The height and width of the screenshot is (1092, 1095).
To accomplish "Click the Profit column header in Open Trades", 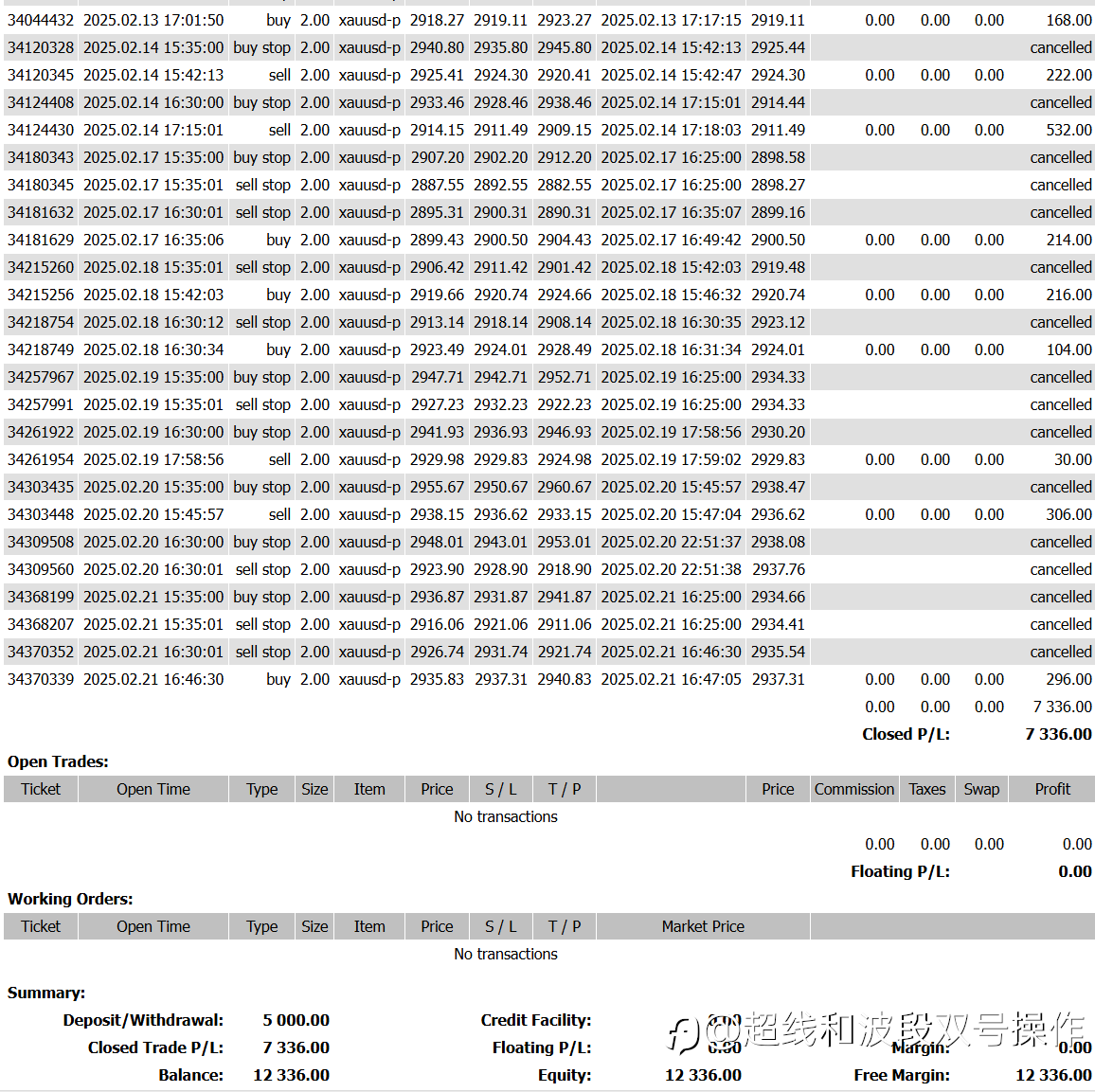I will (x=1051, y=789).
